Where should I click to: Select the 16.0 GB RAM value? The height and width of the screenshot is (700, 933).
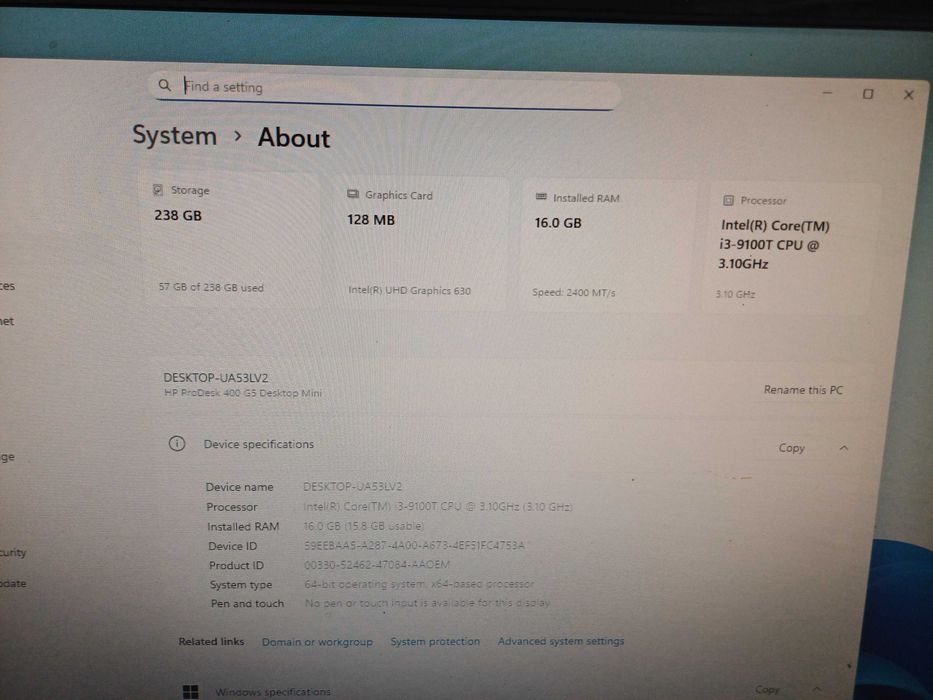558,223
